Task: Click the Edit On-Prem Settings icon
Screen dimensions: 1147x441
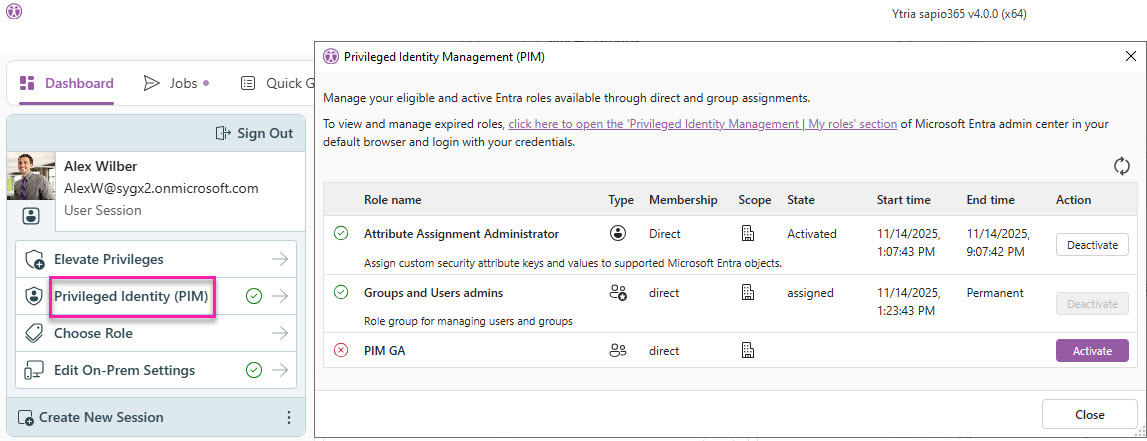Action: pyautogui.click(x=33, y=370)
